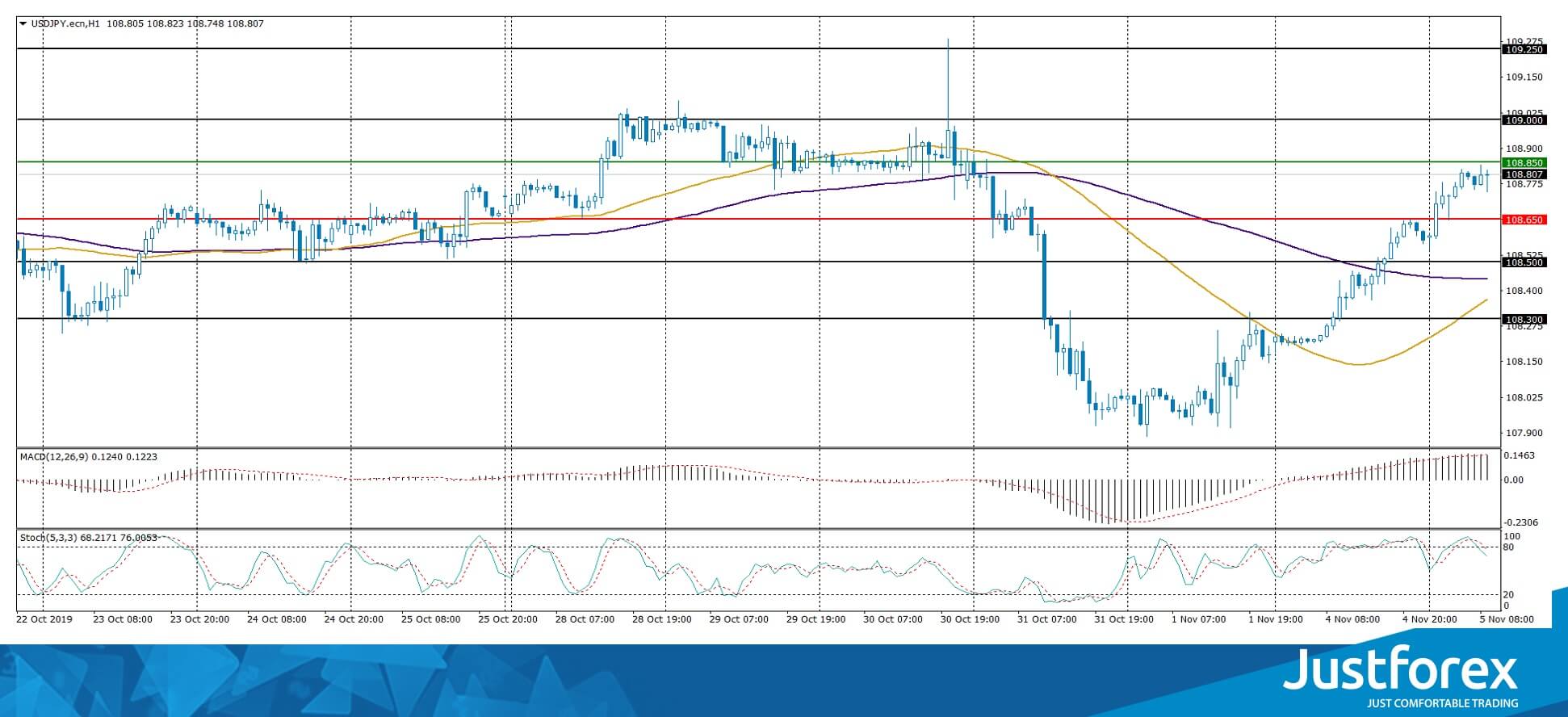The width and height of the screenshot is (1568, 717).
Task: Click the 20 level on Stochastic scale
Action: pyautogui.click(x=1510, y=595)
